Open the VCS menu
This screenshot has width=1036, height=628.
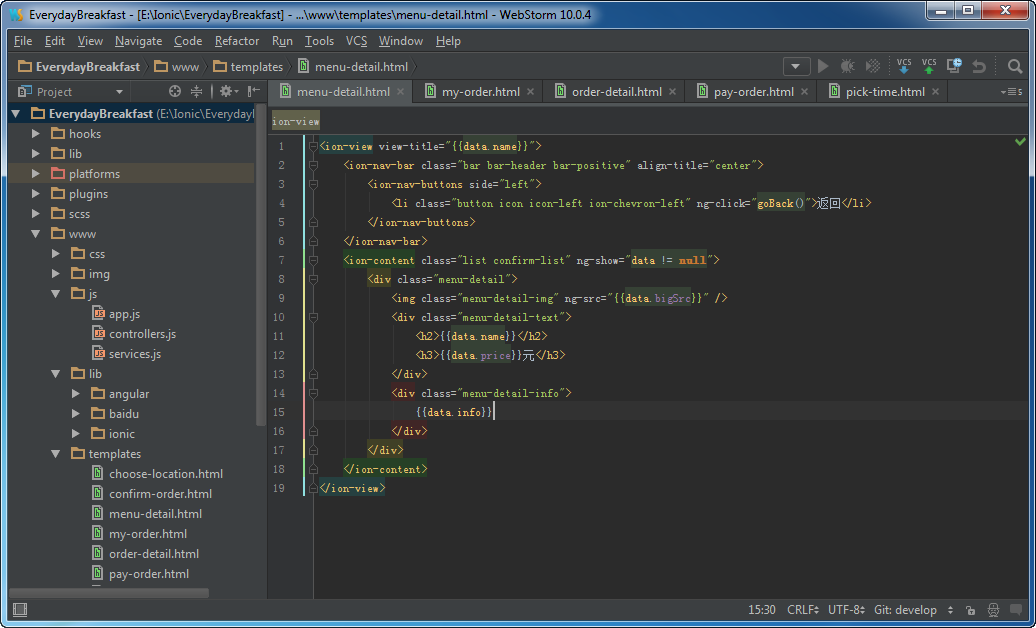356,41
